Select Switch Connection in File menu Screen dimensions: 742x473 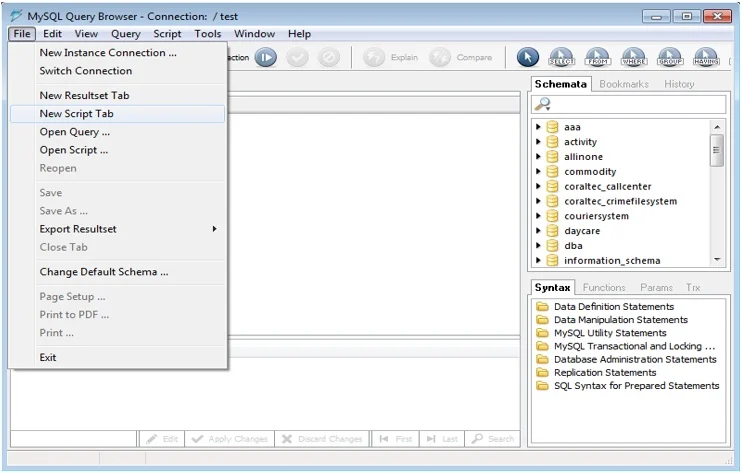[117, 71]
